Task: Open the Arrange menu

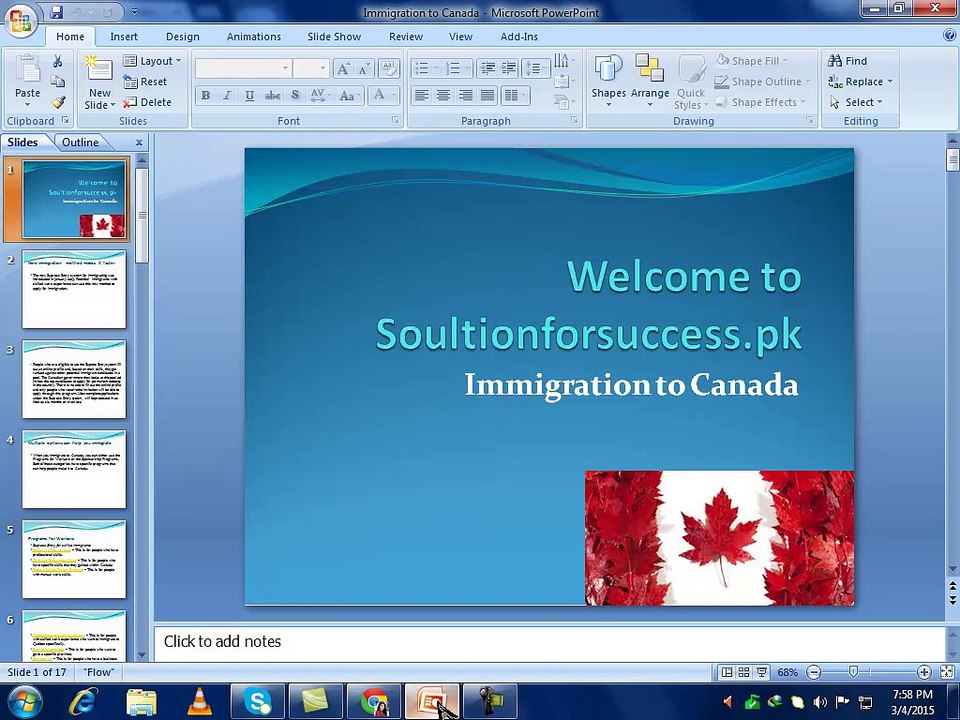Action: click(x=650, y=81)
